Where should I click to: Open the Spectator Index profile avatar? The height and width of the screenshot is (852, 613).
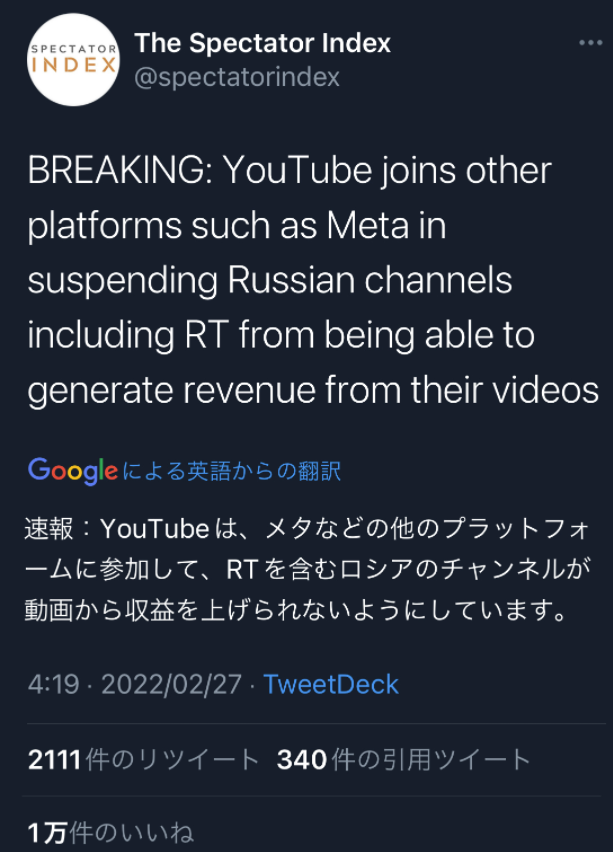pos(73,60)
